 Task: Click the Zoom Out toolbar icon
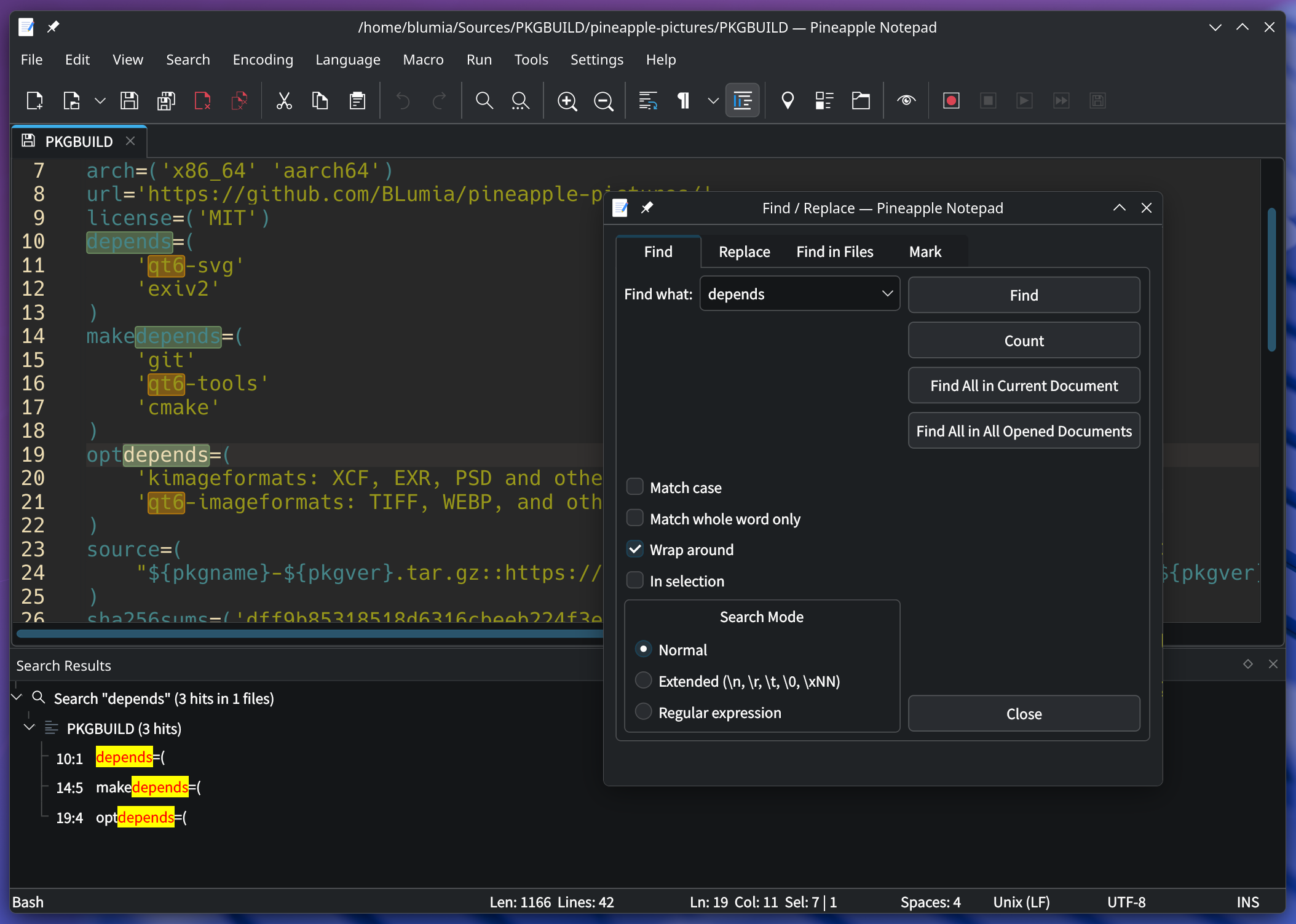pyautogui.click(x=604, y=100)
